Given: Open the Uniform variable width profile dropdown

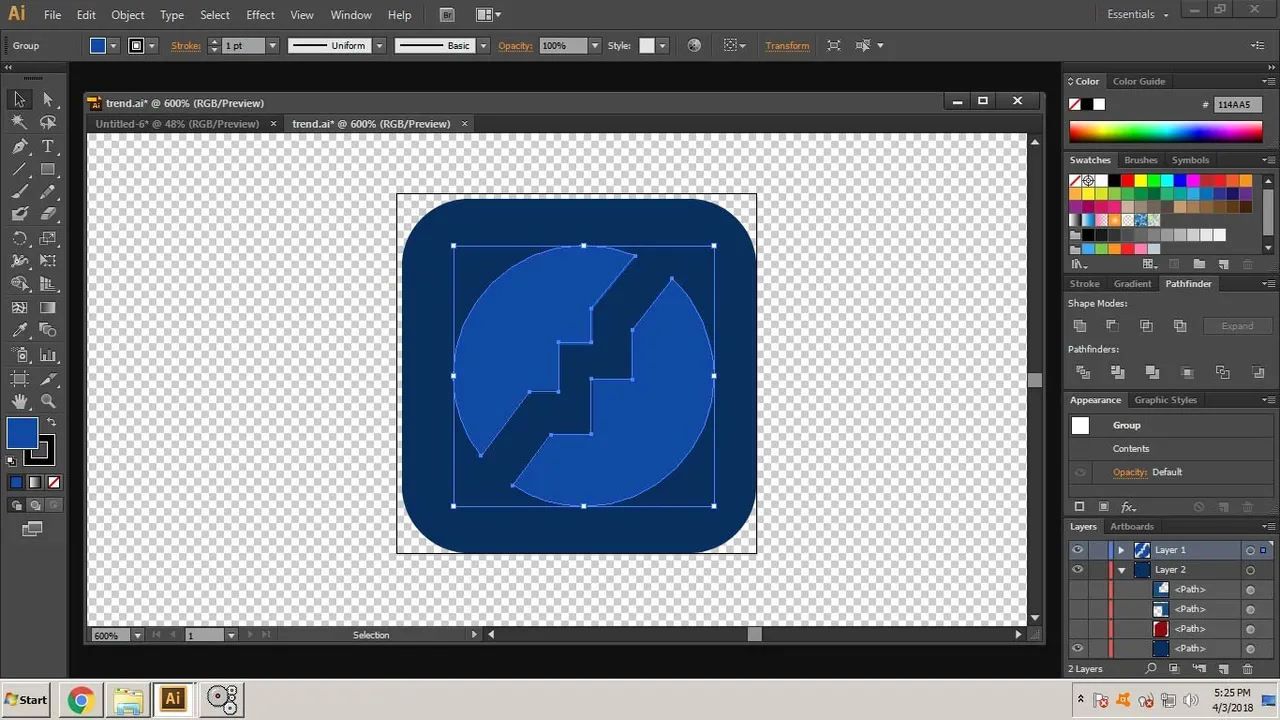Looking at the screenshot, I should [x=380, y=46].
